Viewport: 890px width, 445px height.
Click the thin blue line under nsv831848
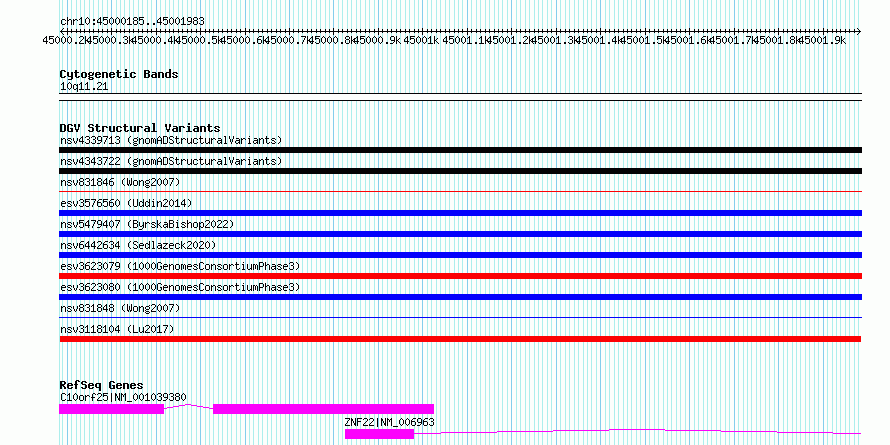point(460,318)
